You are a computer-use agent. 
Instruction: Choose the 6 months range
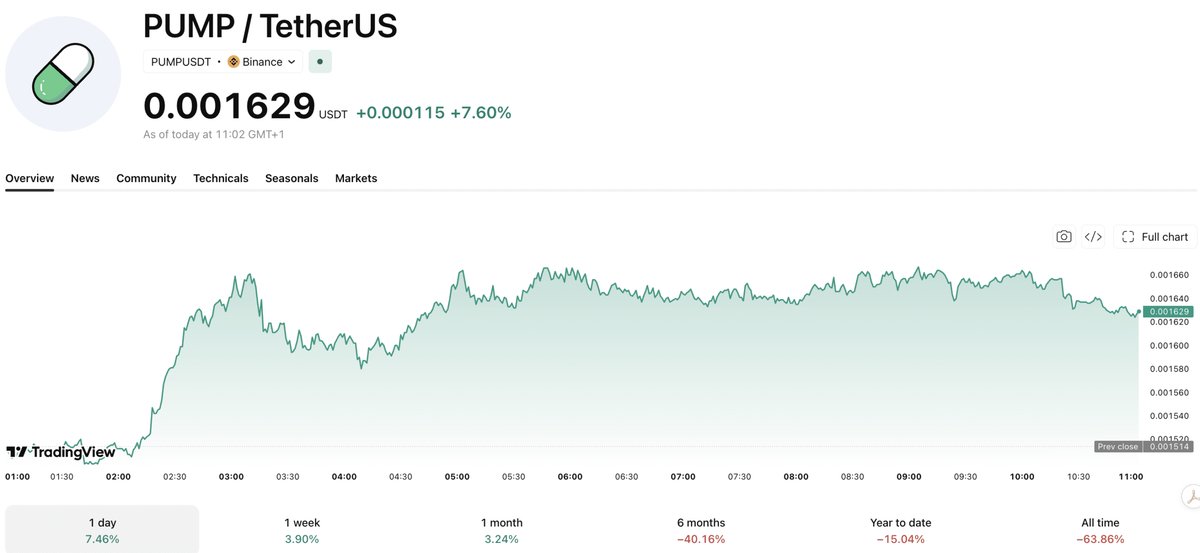(701, 530)
